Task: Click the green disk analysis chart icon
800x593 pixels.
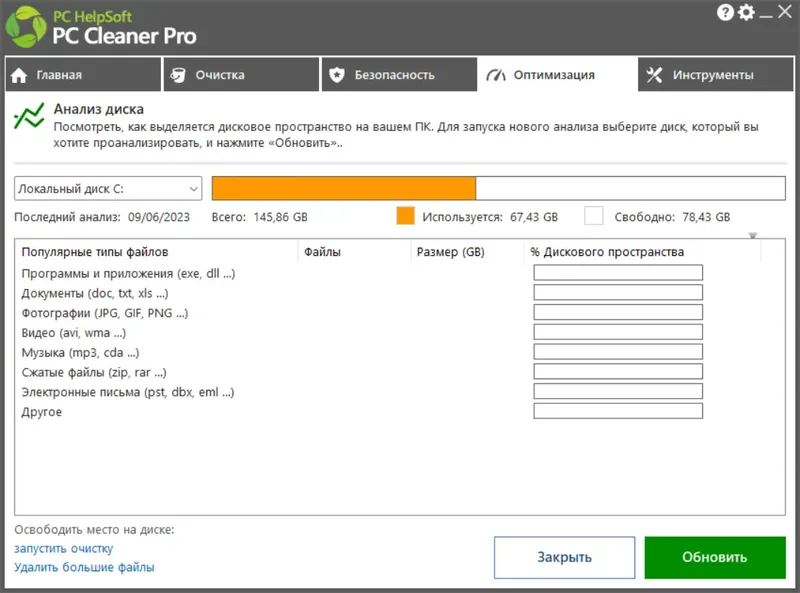Action: 29,116
